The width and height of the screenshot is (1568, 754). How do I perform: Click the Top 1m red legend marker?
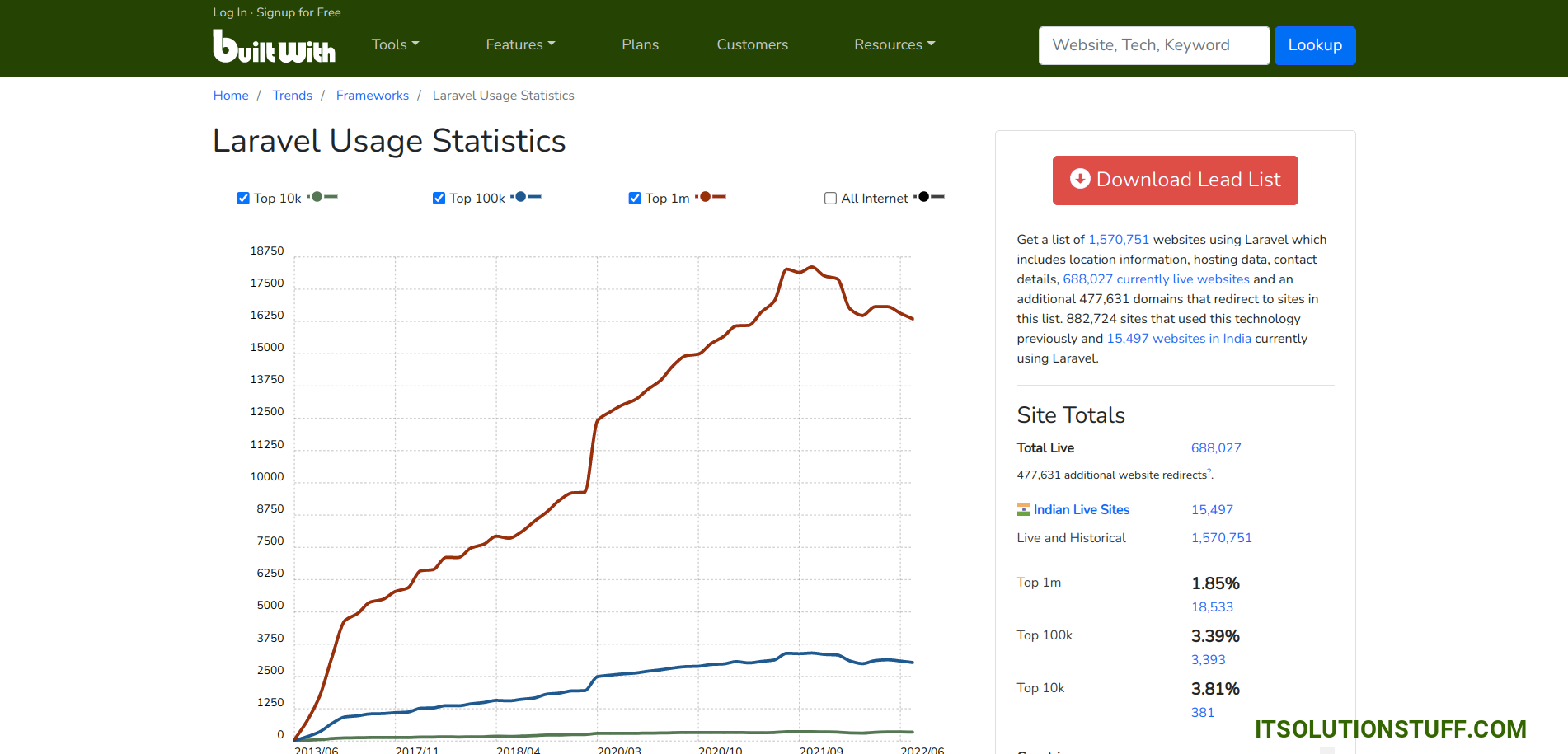point(711,197)
